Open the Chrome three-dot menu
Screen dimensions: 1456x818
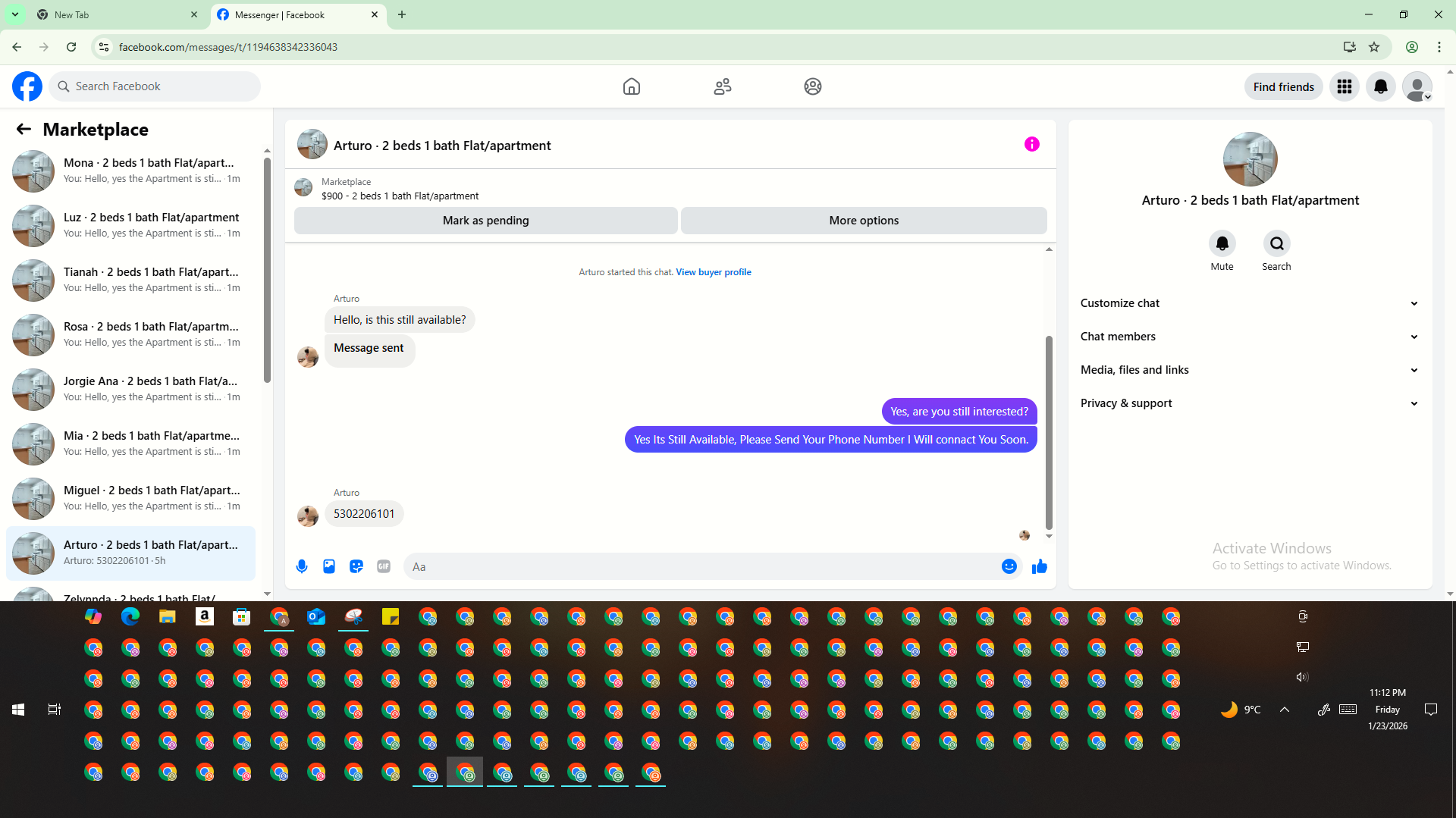click(x=1439, y=47)
